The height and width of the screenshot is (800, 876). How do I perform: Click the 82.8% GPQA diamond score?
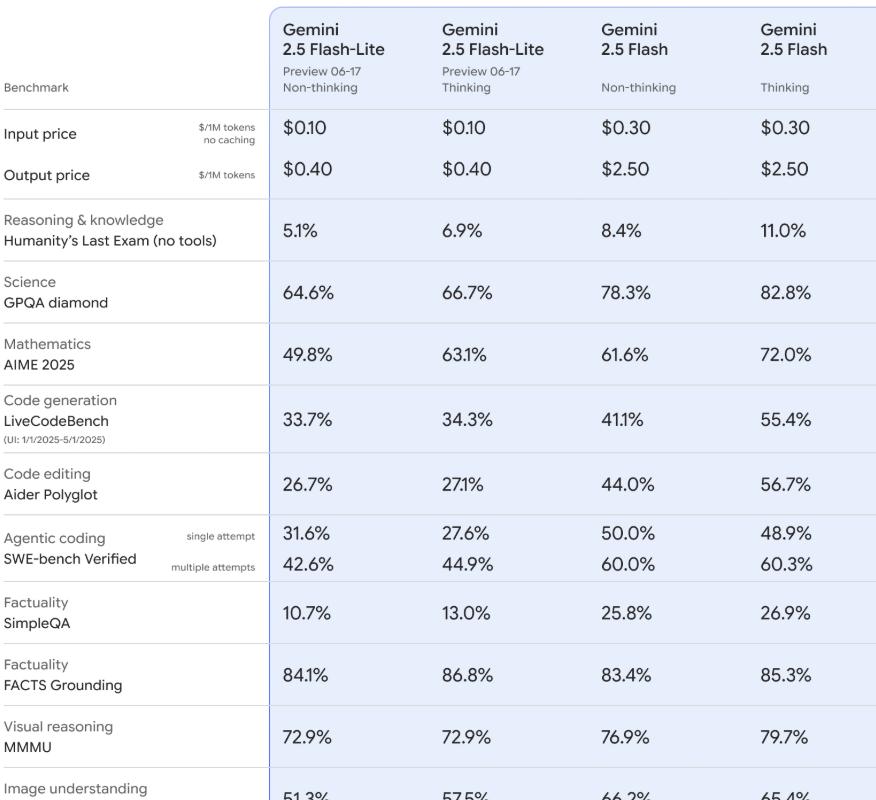pos(785,293)
